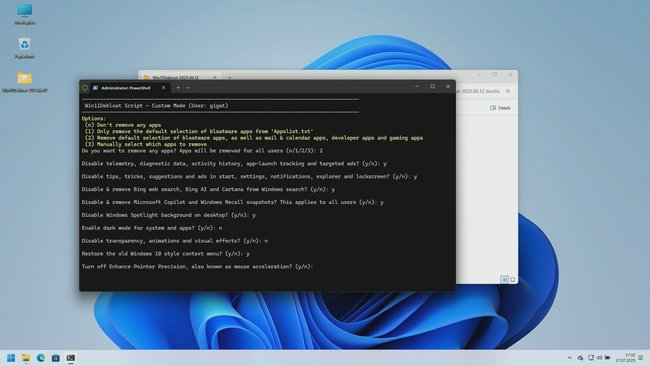Maximize the PowerShell terminal window
This screenshot has width=650, height=366.
432,87
